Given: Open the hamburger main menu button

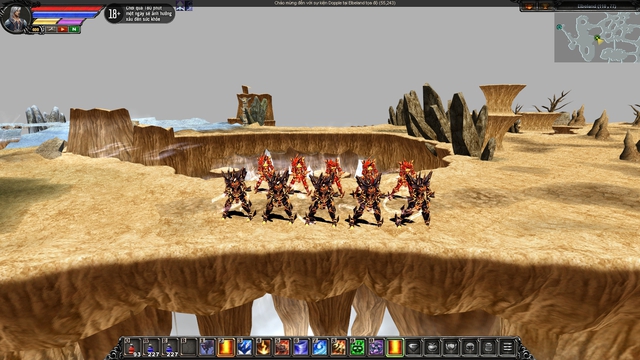Looking at the screenshot, I should pyautogui.click(x=507, y=348).
